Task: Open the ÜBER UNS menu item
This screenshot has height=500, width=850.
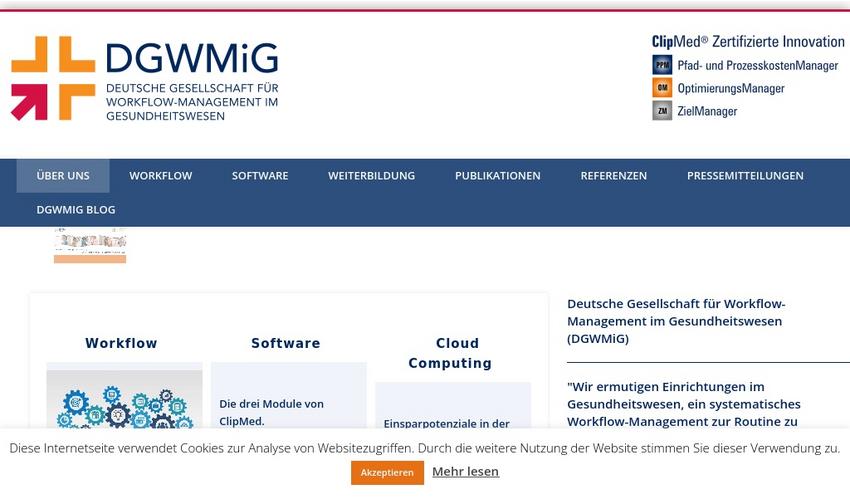Action: 63,176
